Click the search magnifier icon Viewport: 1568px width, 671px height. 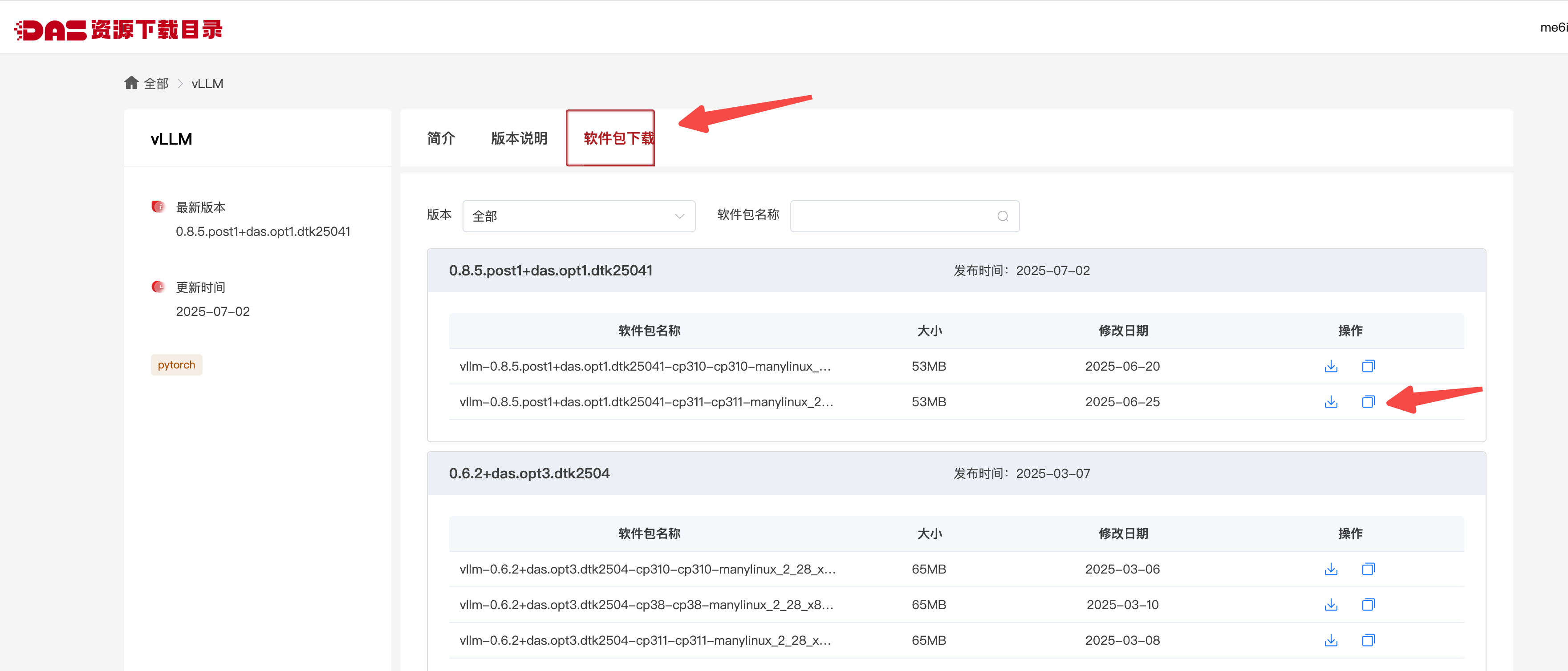pyautogui.click(x=1003, y=216)
